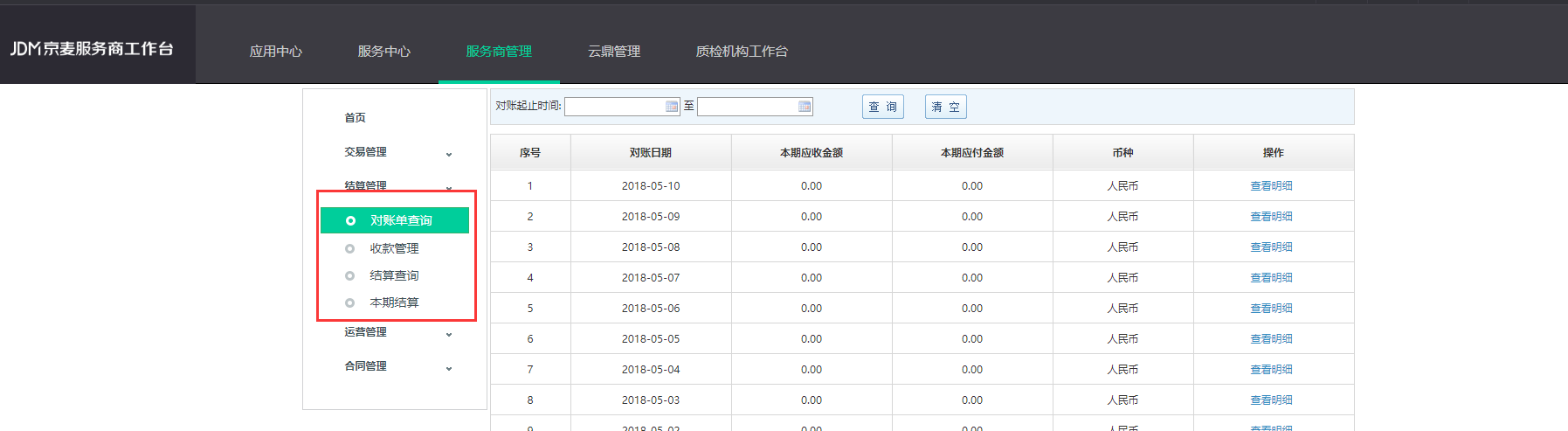Open the 应用中心 tab

[276, 52]
